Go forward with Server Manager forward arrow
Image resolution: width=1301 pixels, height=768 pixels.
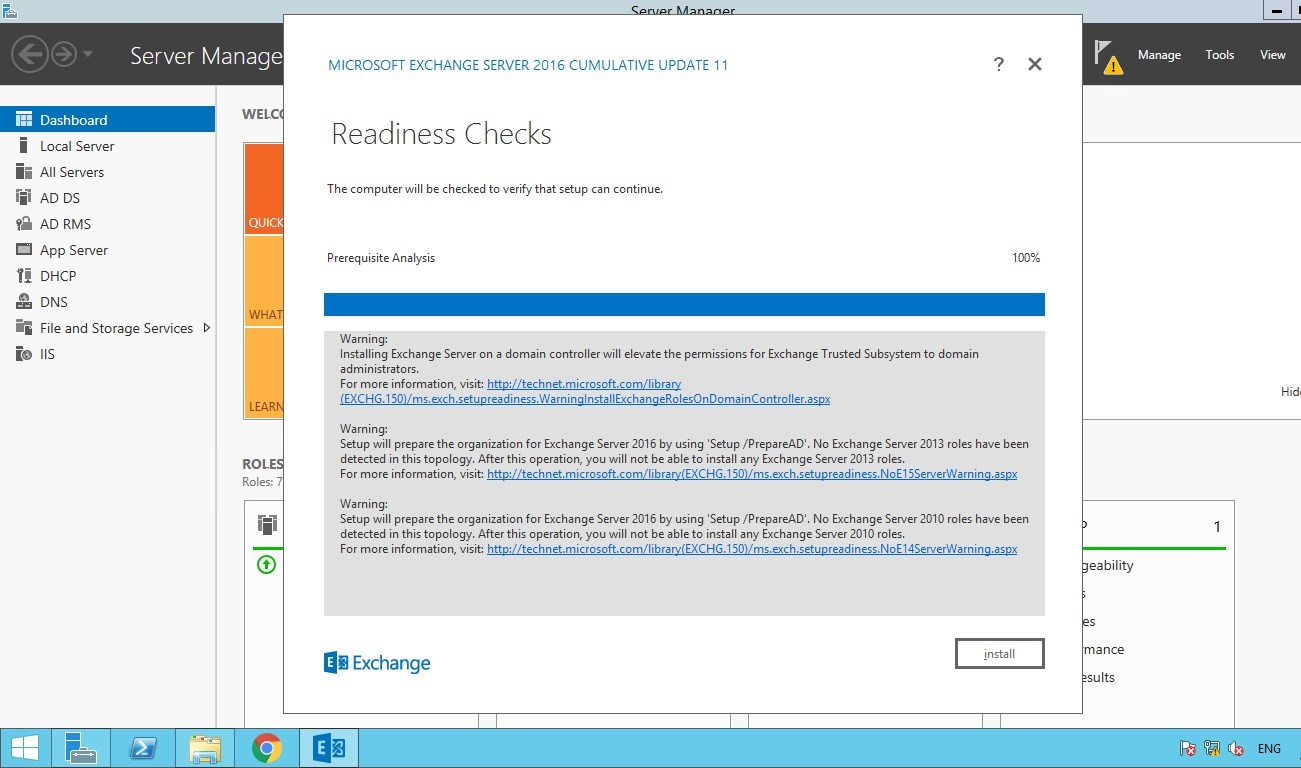pos(64,54)
